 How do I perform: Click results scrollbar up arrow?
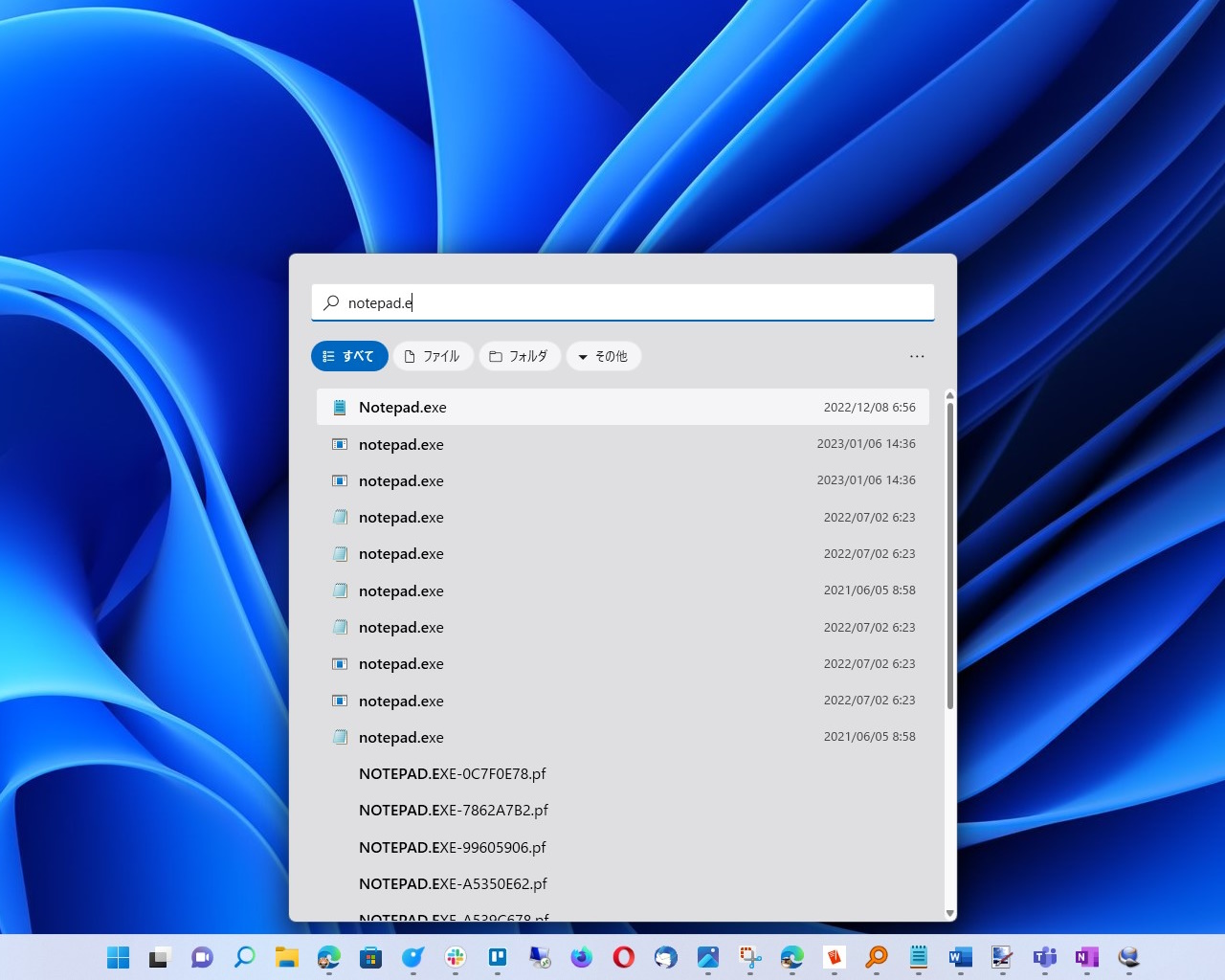point(949,395)
